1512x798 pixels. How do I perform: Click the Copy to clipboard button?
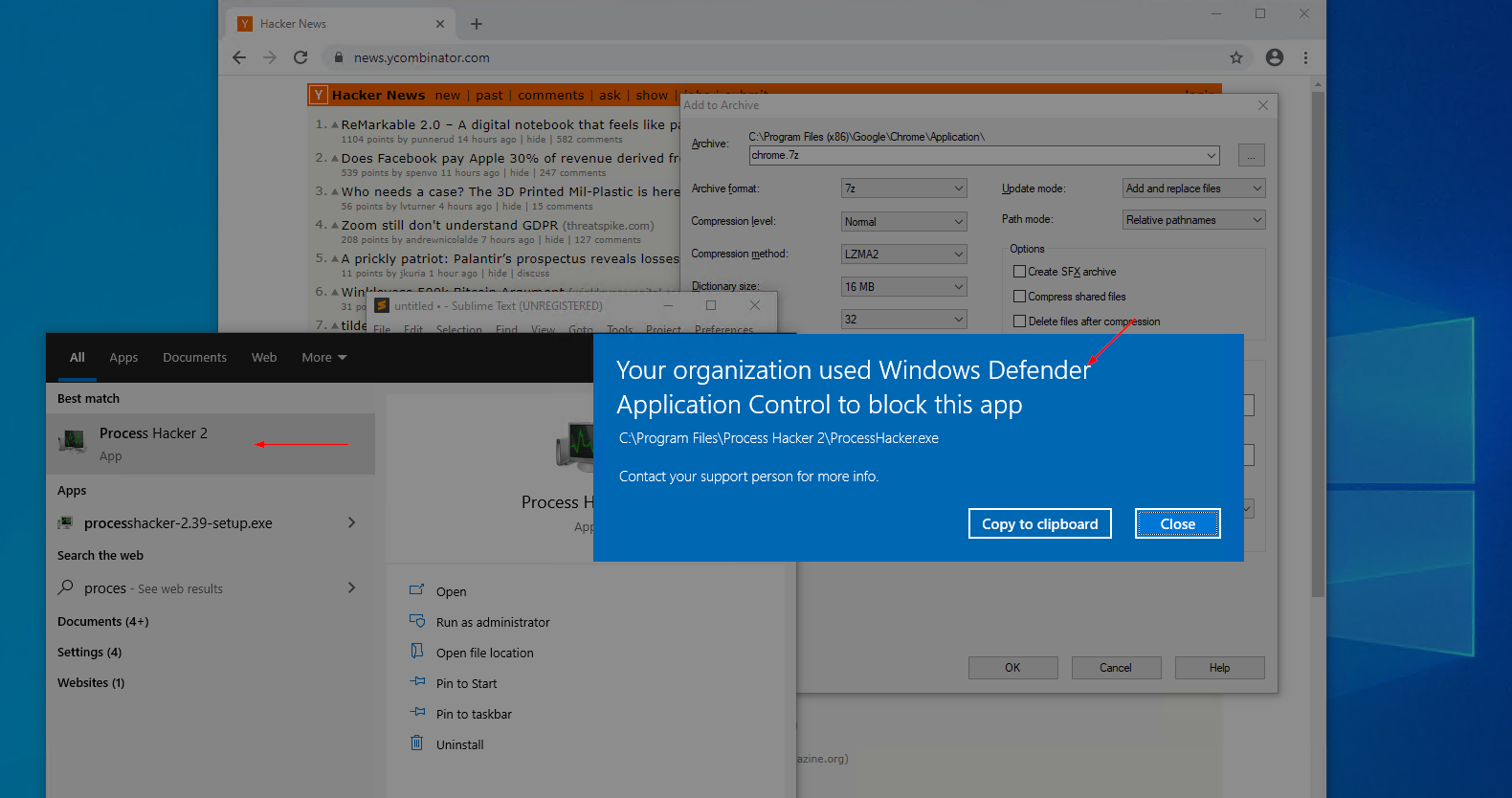click(x=1039, y=523)
